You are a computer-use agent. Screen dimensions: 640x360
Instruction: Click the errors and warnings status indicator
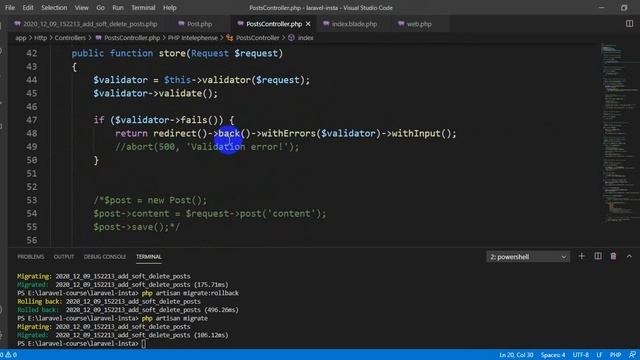[x=8, y=355]
